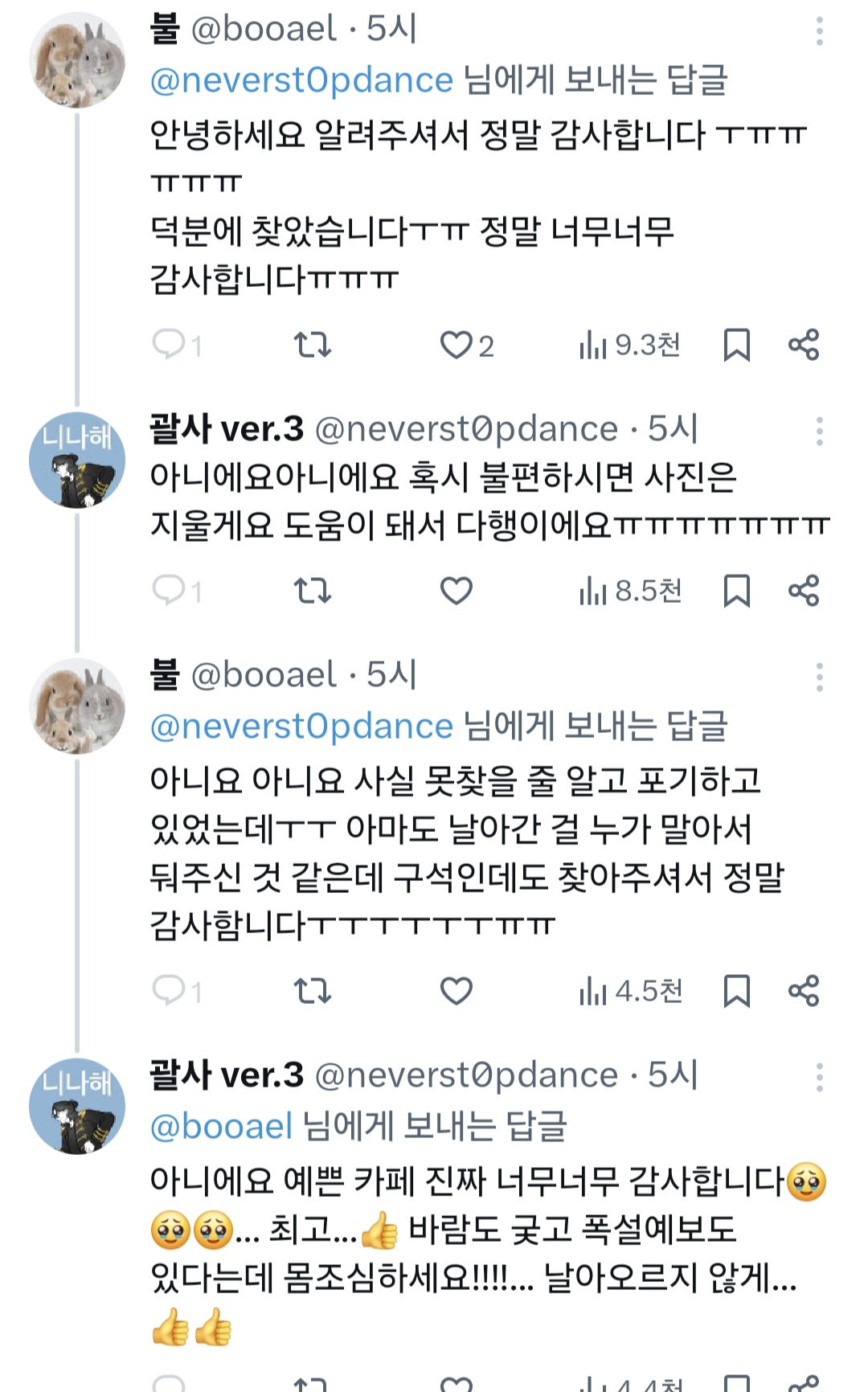Like the tweet with 8.5천 views
This screenshot has width=868, height=1392.
point(456,591)
